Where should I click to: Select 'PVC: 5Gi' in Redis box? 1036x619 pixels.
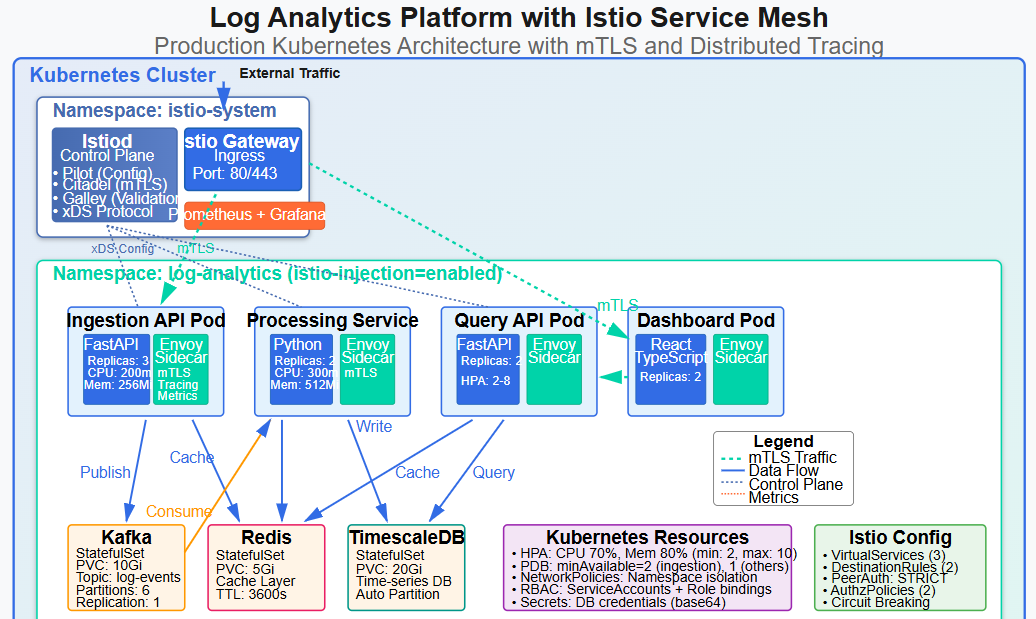click(x=245, y=569)
